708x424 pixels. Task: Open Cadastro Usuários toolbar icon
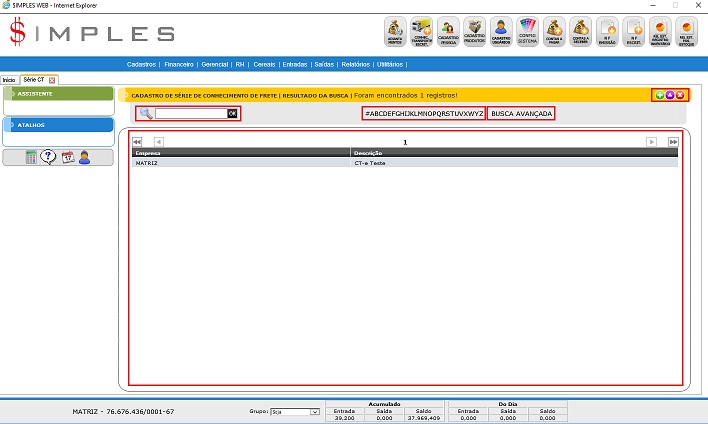click(x=502, y=32)
